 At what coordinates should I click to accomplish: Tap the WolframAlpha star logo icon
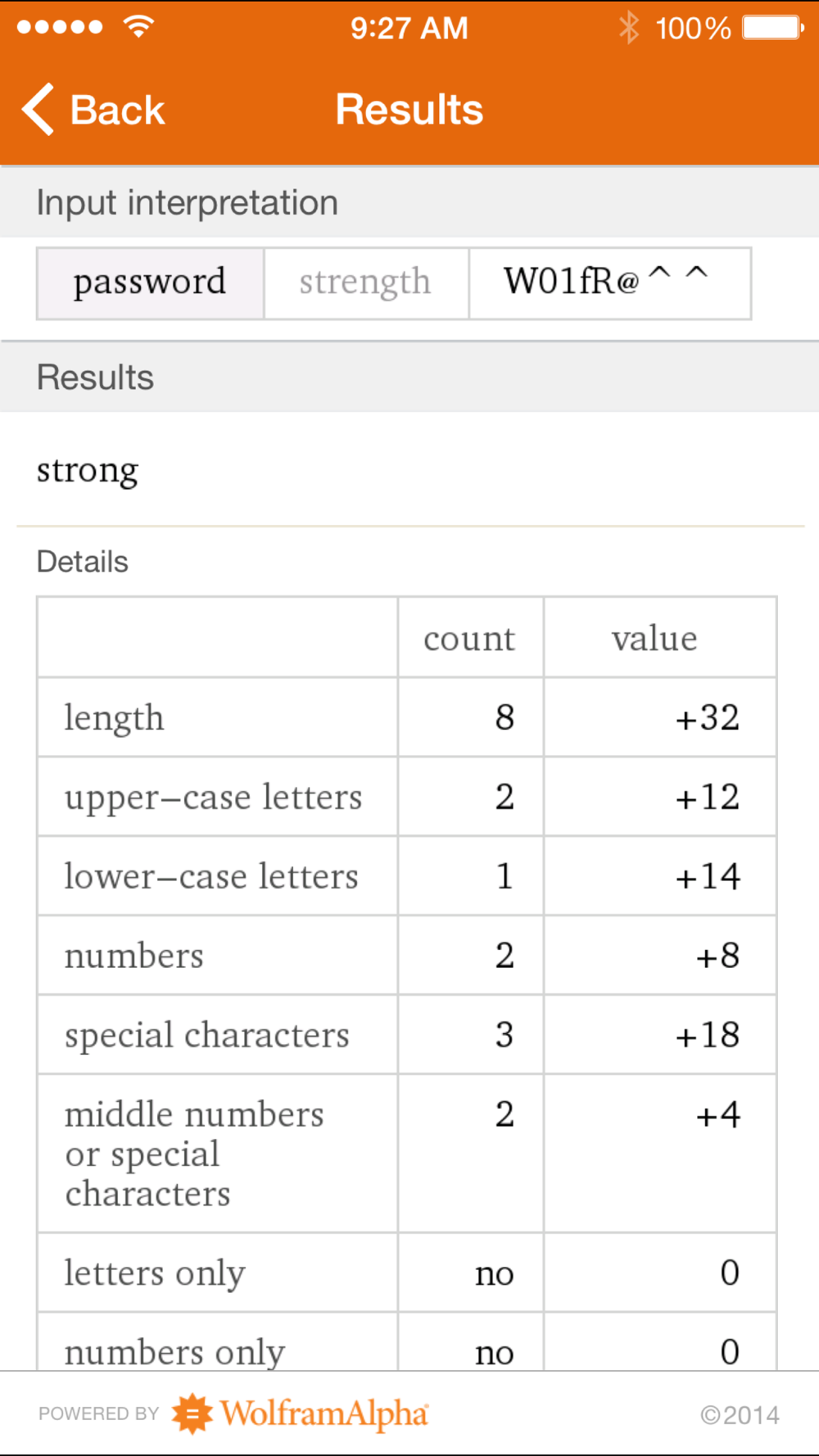pyautogui.click(x=192, y=1413)
